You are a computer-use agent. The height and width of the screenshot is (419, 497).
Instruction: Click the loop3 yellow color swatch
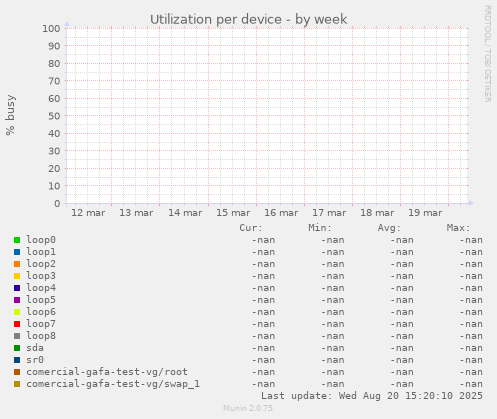pyautogui.click(x=17, y=276)
